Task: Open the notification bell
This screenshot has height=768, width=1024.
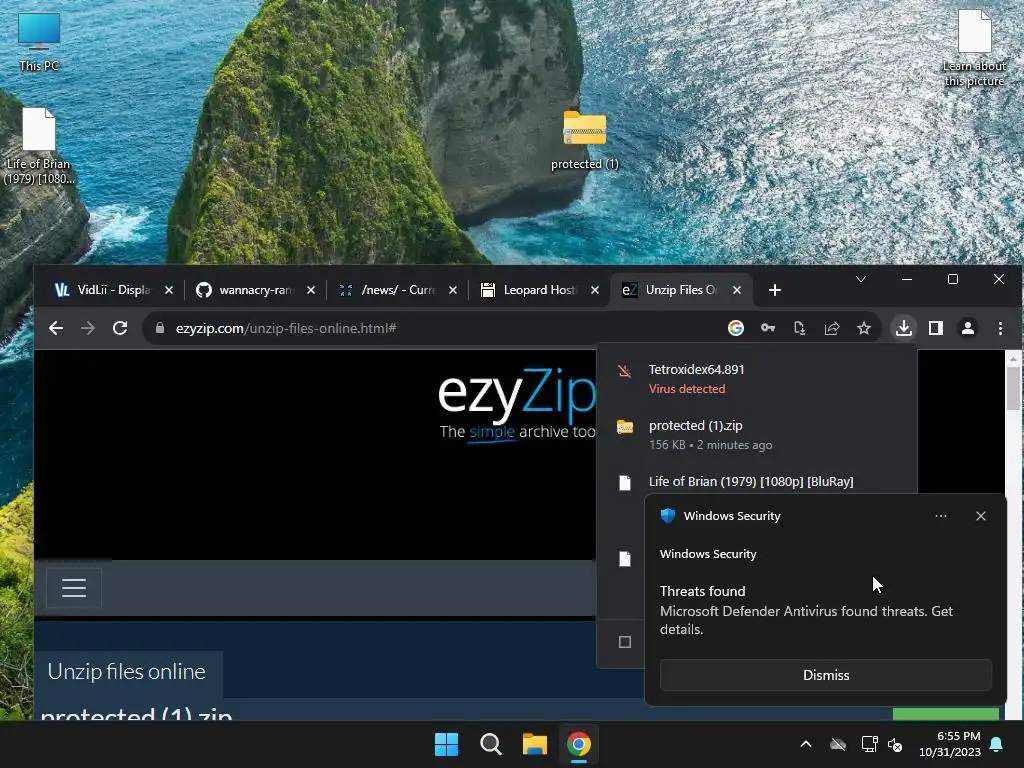Action: (997, 744)
